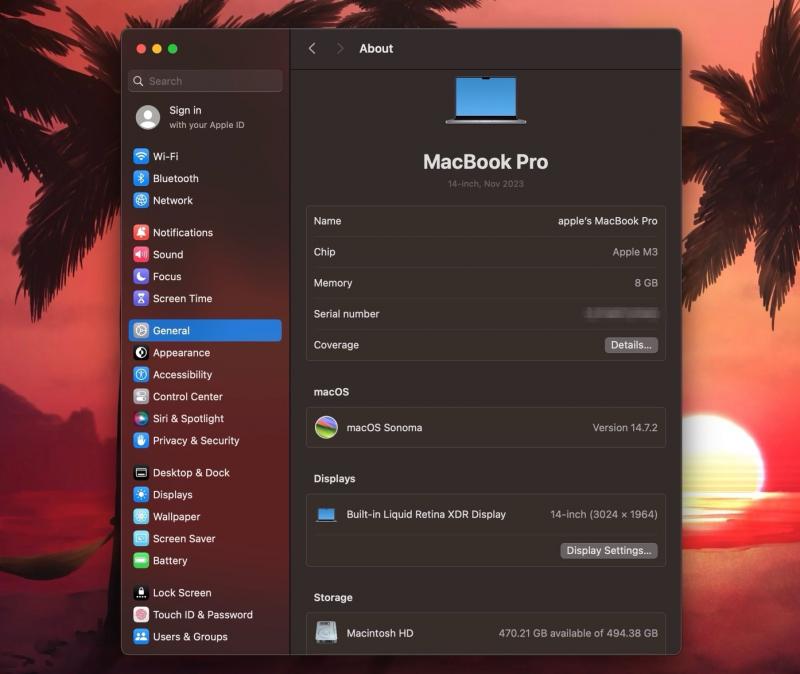Image resolution: width=800 pixels, height=674 pixels.
Task: Open Privacy & Security hand icon
Action: click(x=141, y=440)
